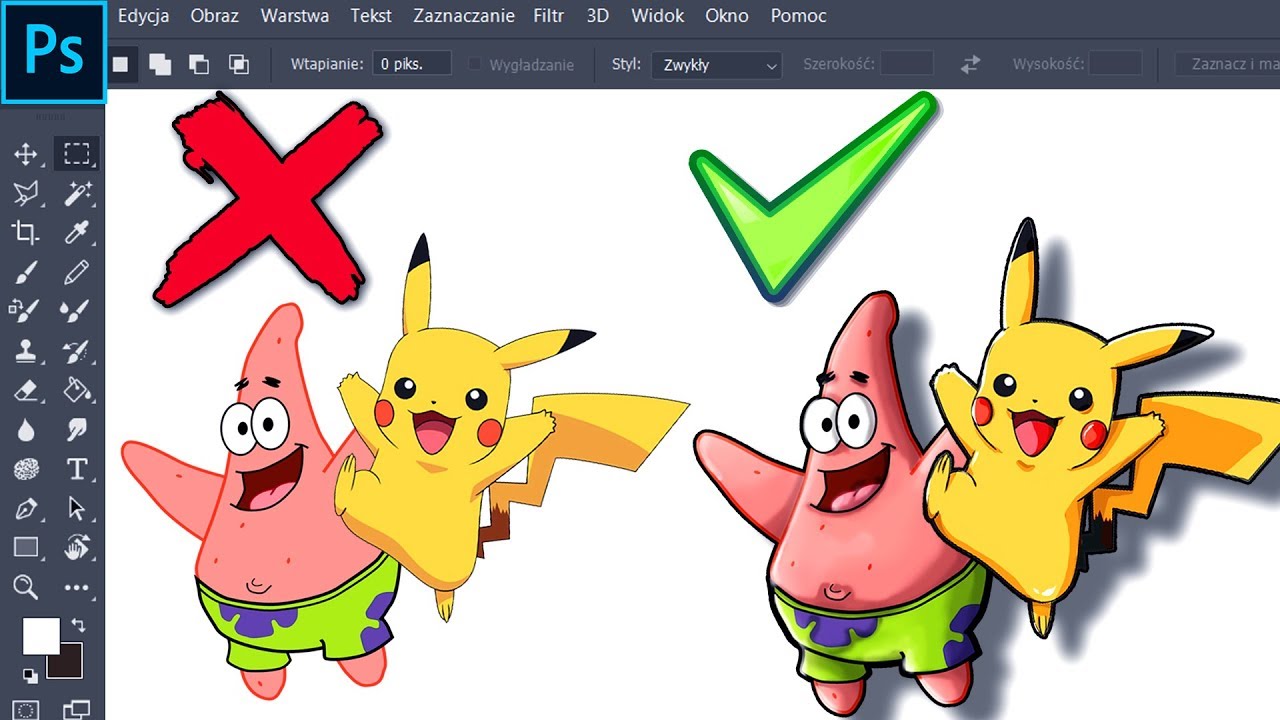Select the Zoom magnifier tool

(x=25, y=587)
